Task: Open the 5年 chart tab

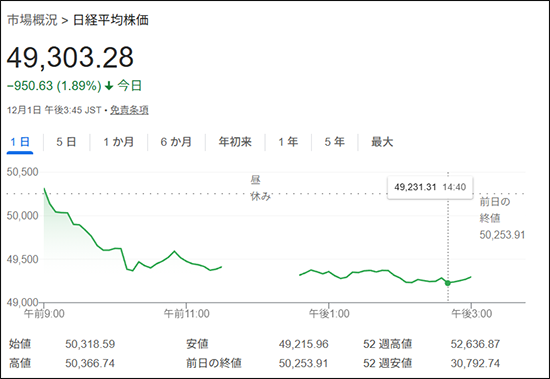Action: click(335, 142)
